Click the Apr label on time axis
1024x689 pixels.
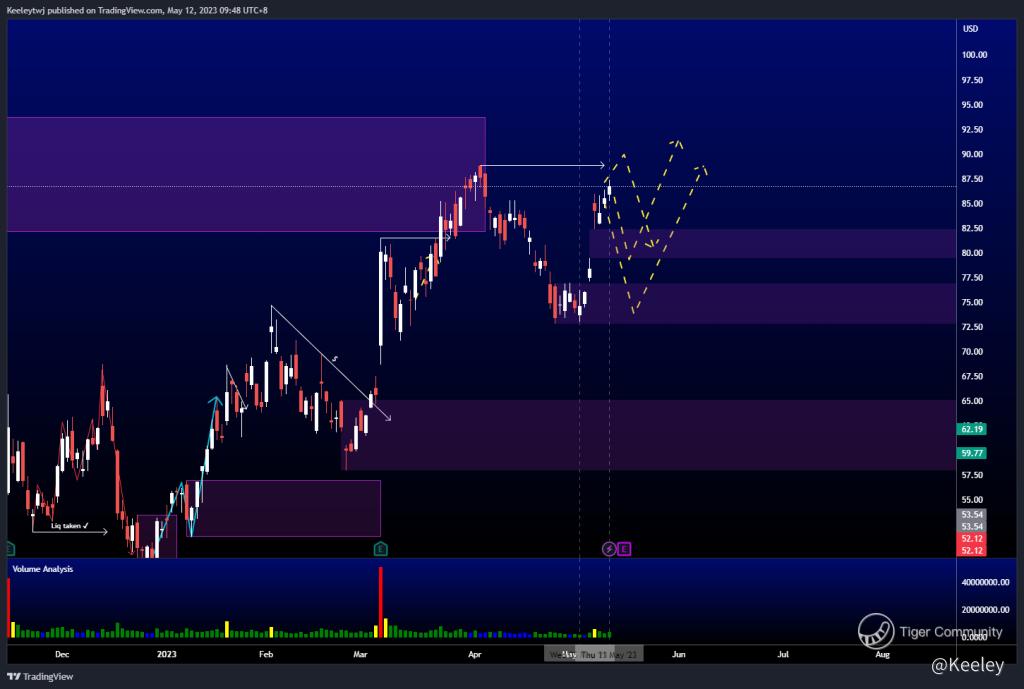475,654
